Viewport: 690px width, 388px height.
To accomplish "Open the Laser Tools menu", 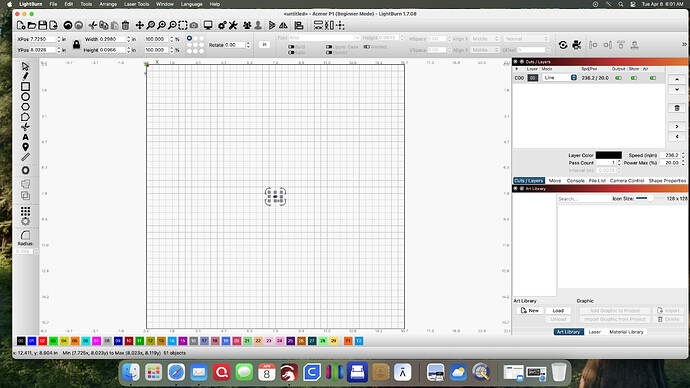I will click(136, 4).
